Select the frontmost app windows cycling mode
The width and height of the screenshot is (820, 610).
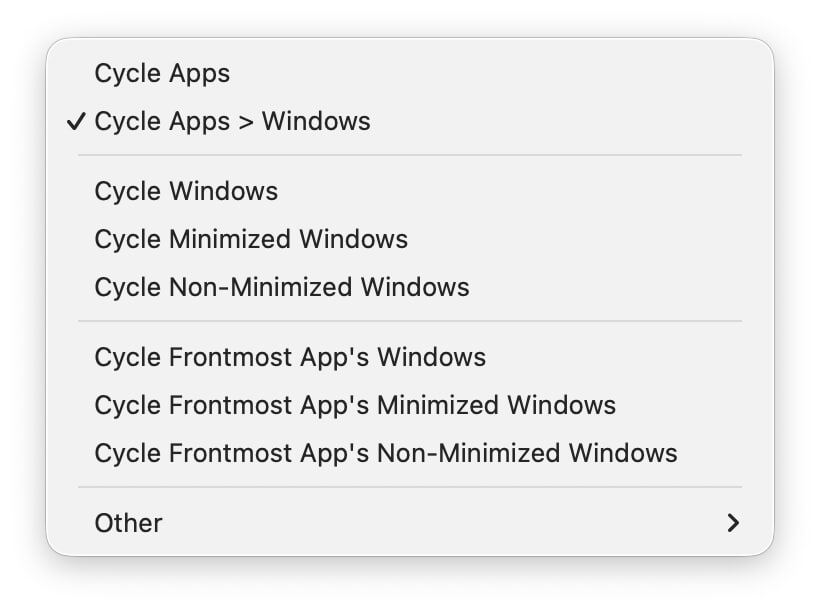pos(290,357)
